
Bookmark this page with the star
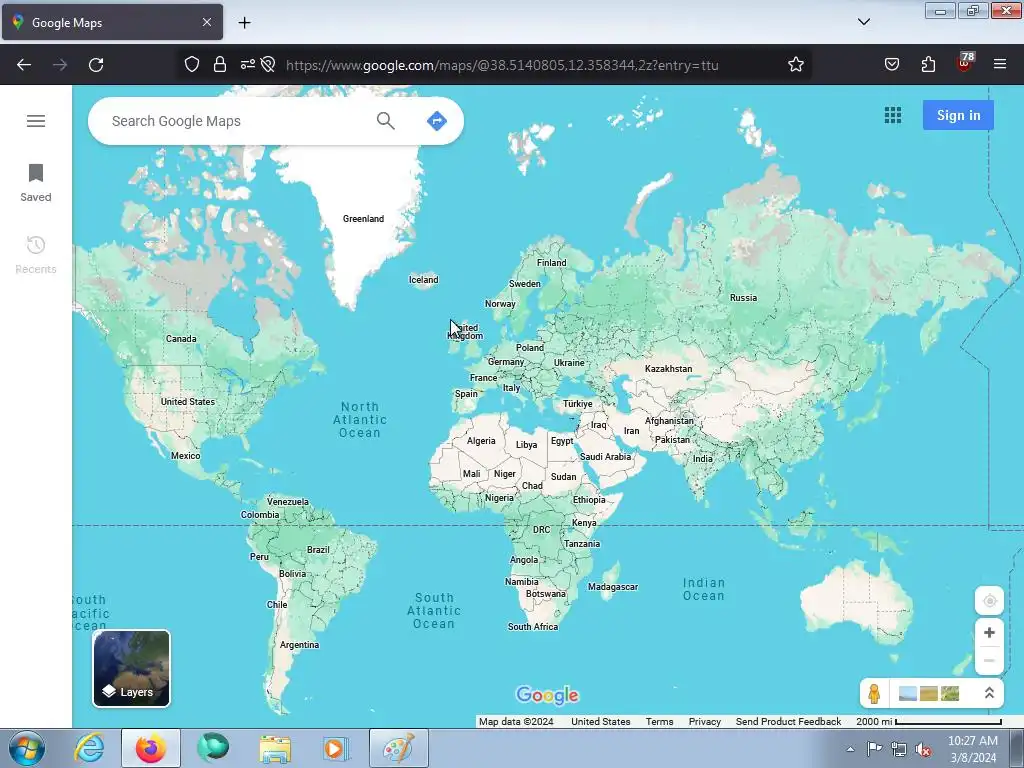(795, 65)
